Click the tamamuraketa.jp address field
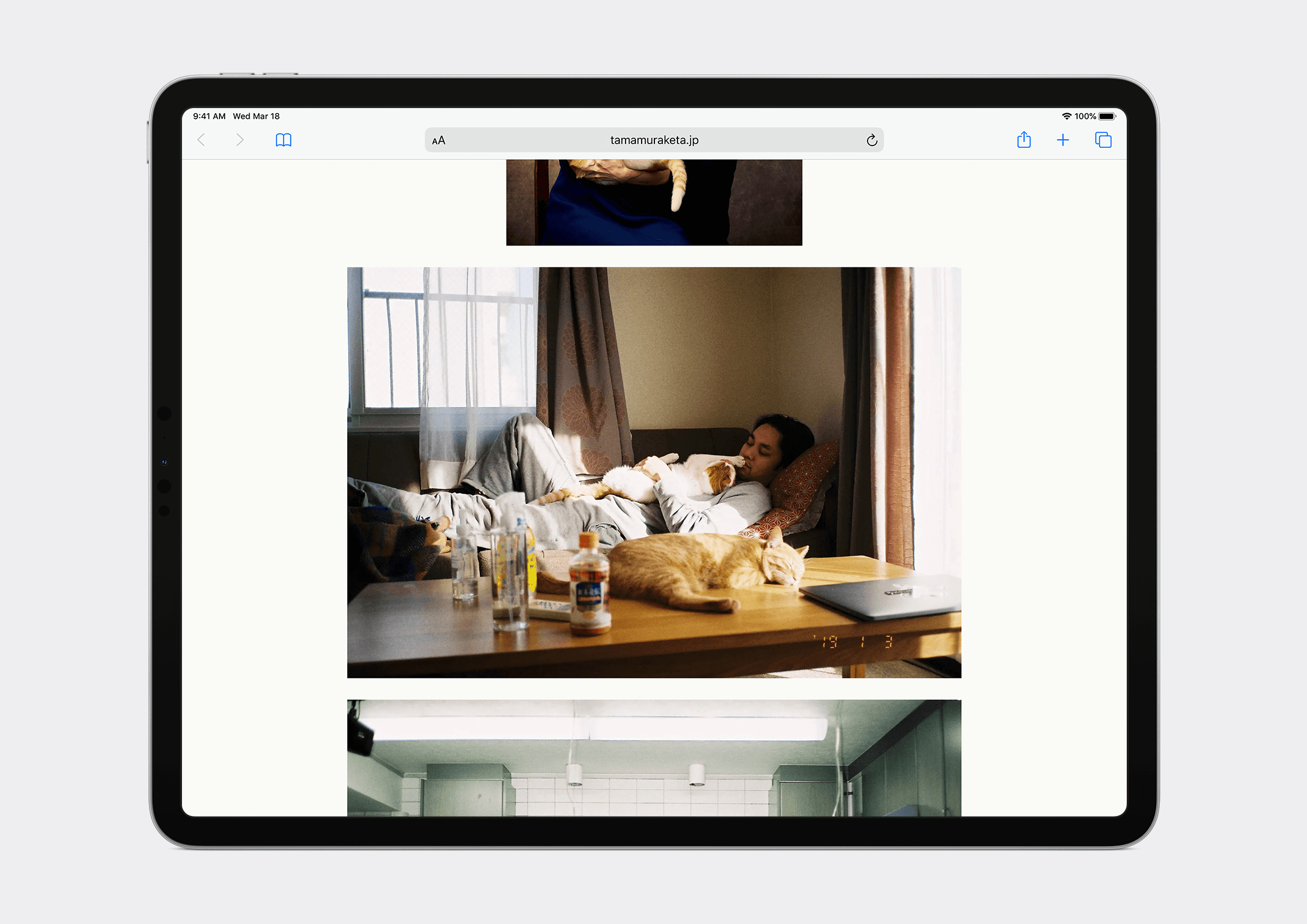The height and width of the screenshot is (924, 1307). [654, 140]
